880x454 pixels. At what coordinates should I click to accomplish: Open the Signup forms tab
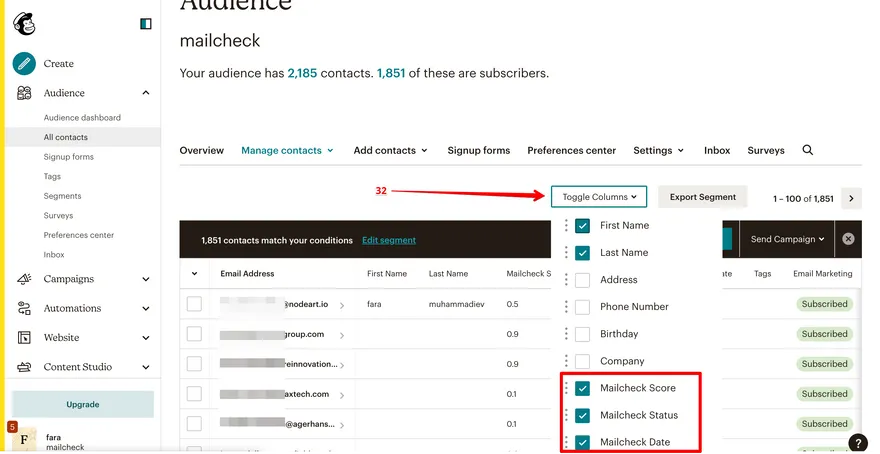(479, 150)
